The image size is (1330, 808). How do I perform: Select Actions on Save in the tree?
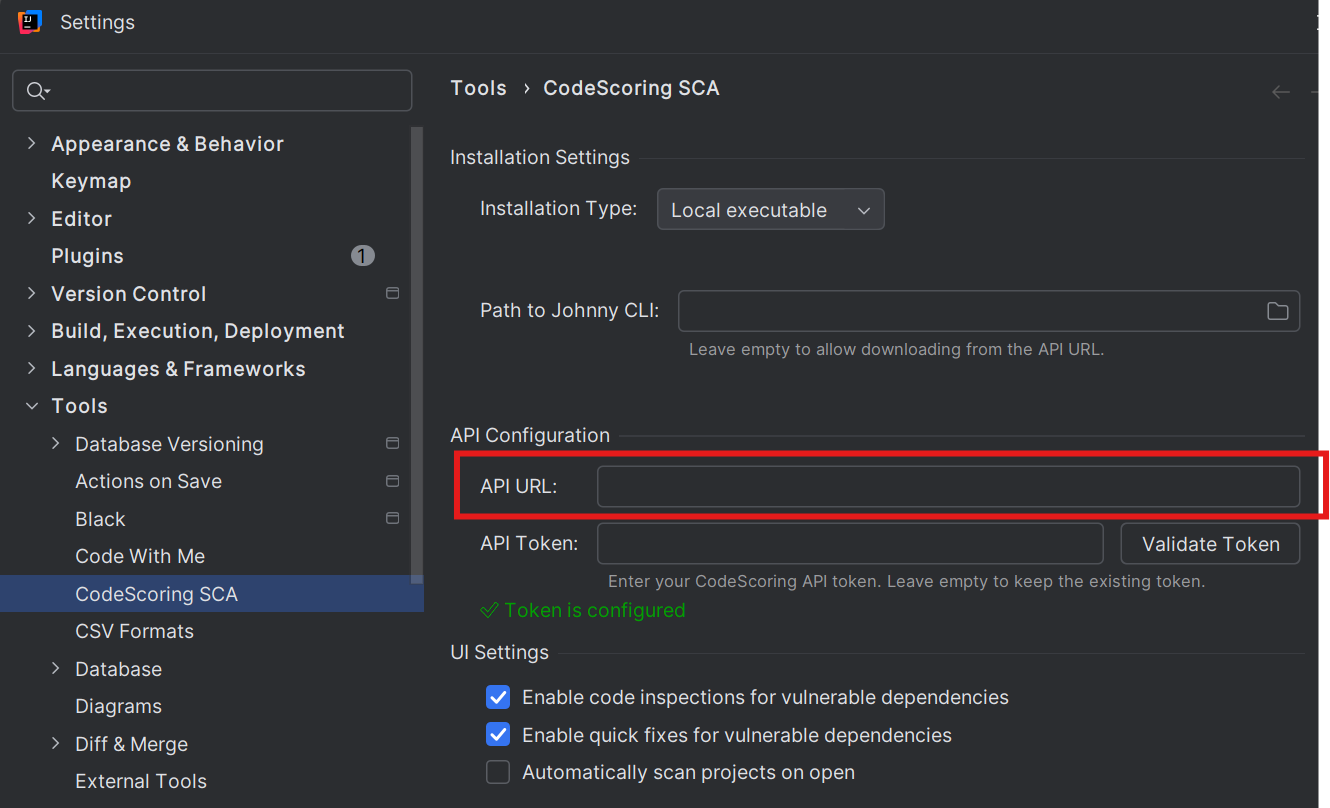pyautogui.click(x=148, y=481)
